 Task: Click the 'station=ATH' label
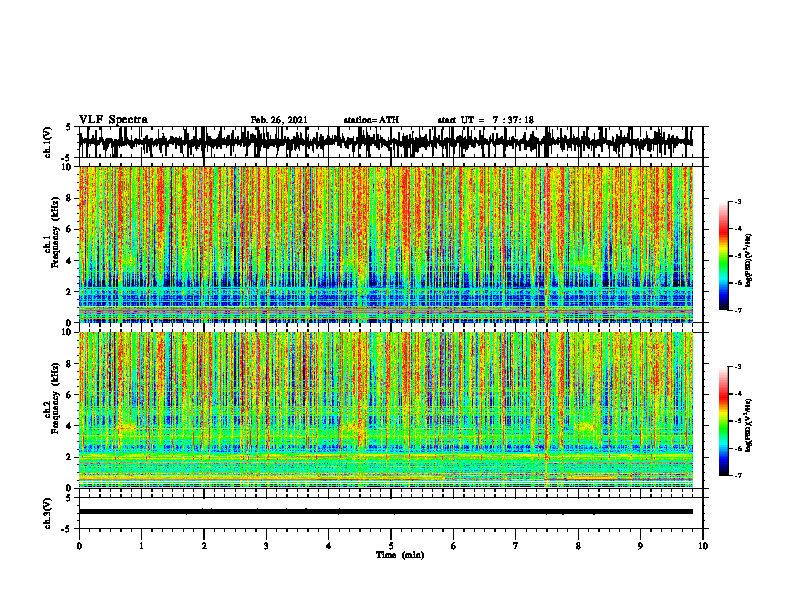371,120
